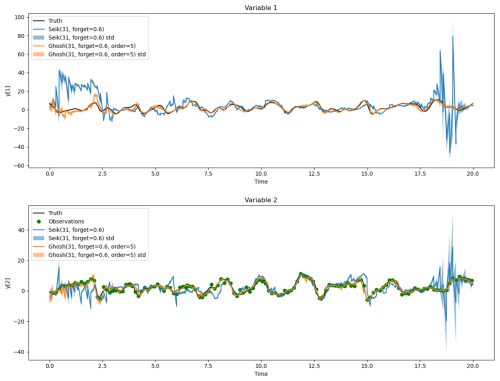Click blue Seik std patch in Variable 1 legend
The width and height of the screenshot is (500, 381).
(x=39, y=38)
